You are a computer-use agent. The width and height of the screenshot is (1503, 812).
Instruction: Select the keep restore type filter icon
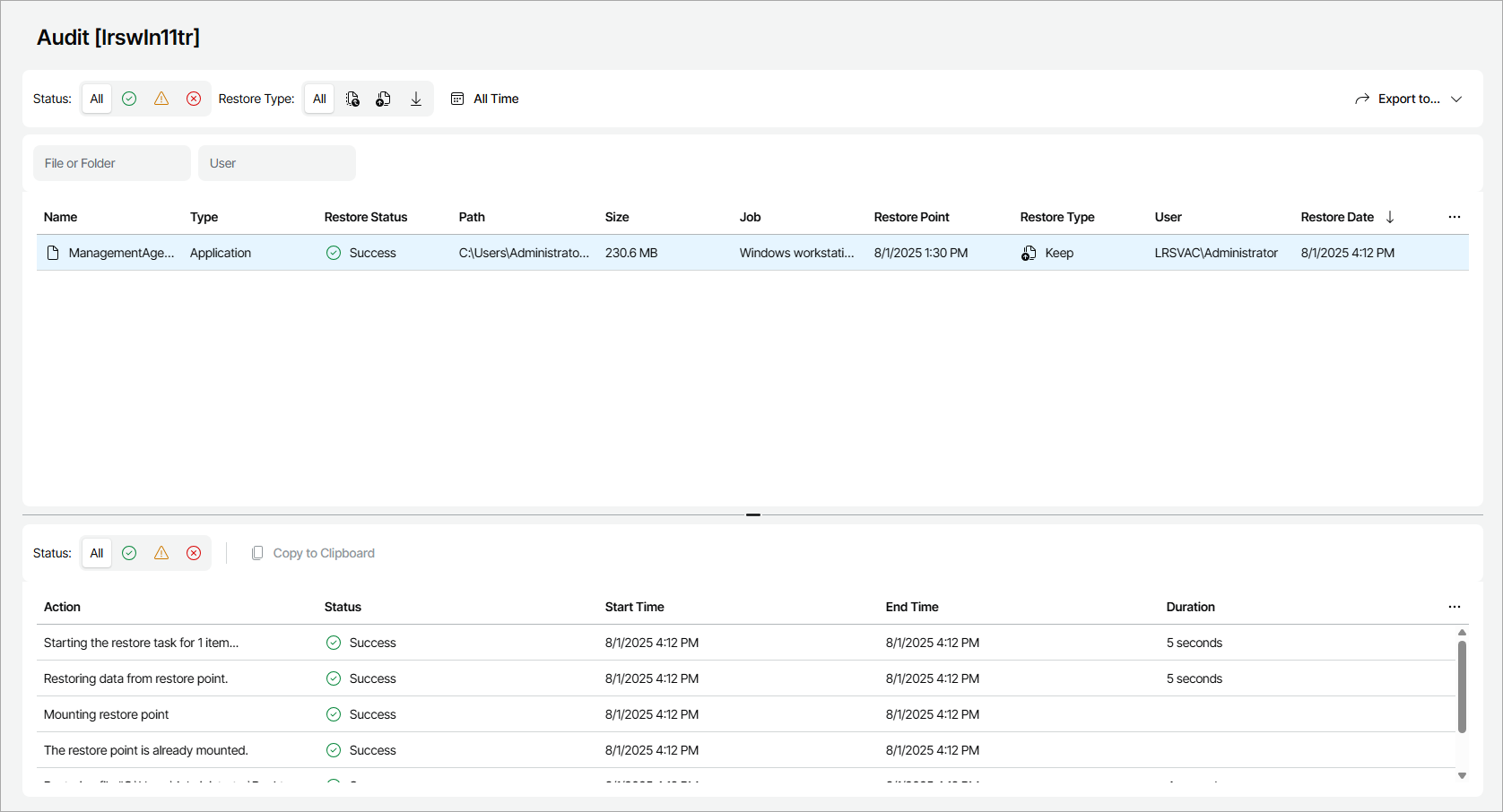384,99
